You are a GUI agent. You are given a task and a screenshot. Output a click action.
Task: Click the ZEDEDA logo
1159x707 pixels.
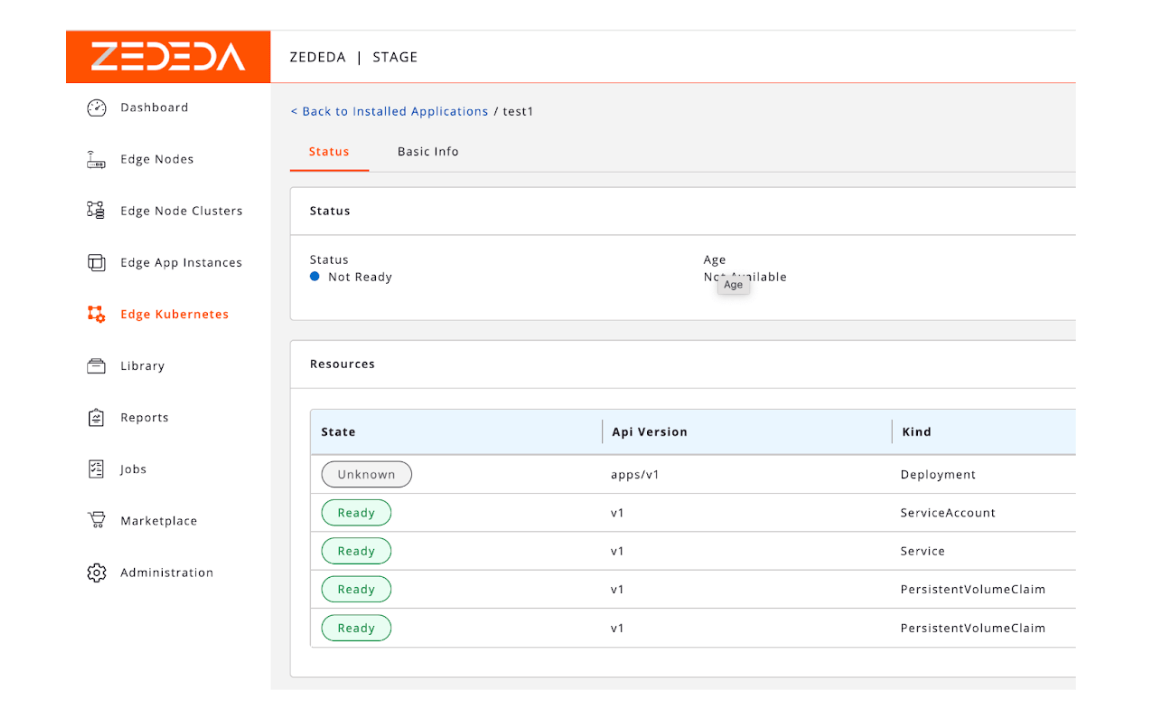pos(168,57)
